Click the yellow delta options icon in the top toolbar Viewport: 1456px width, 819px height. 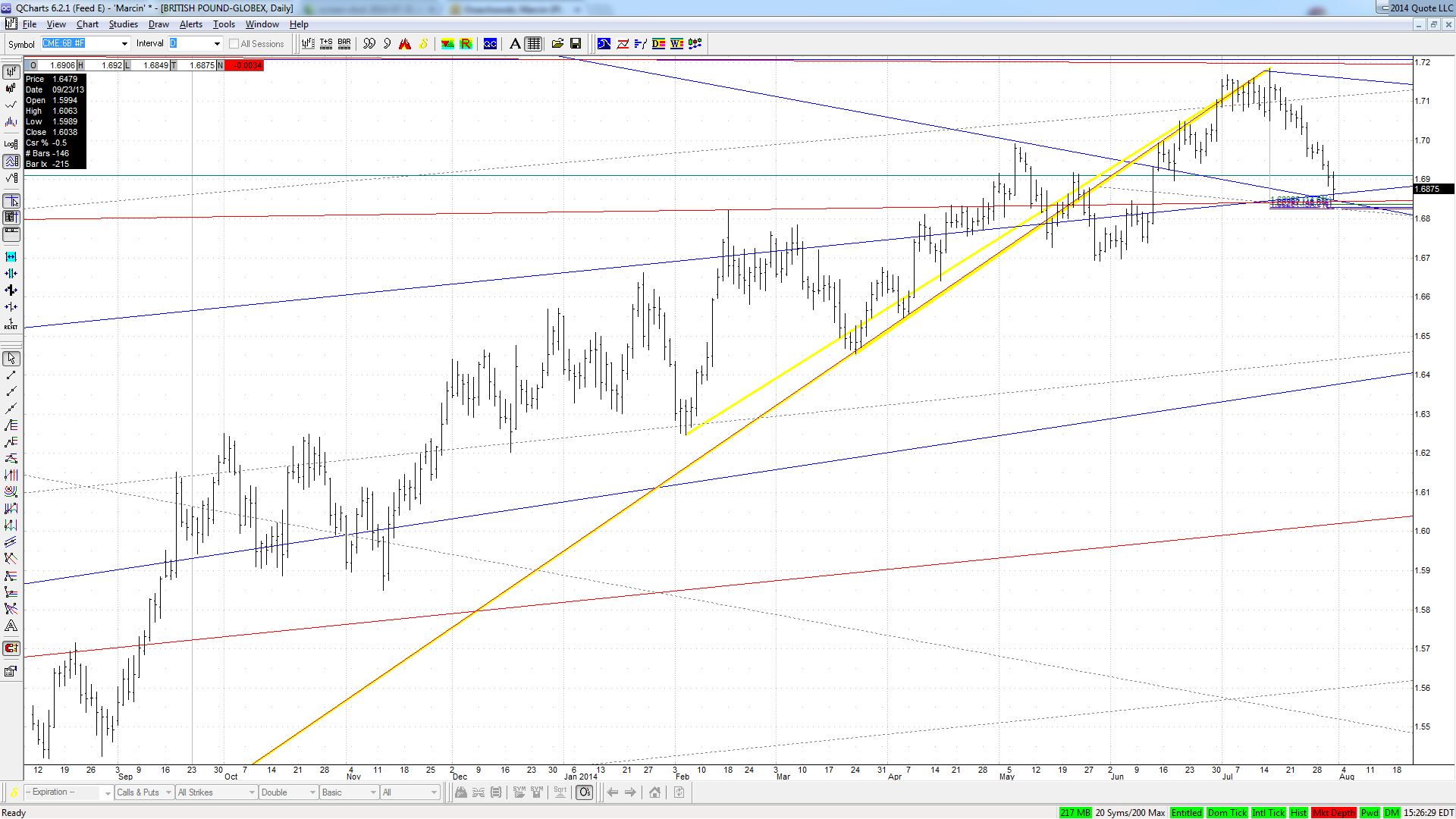click(423, 44)
